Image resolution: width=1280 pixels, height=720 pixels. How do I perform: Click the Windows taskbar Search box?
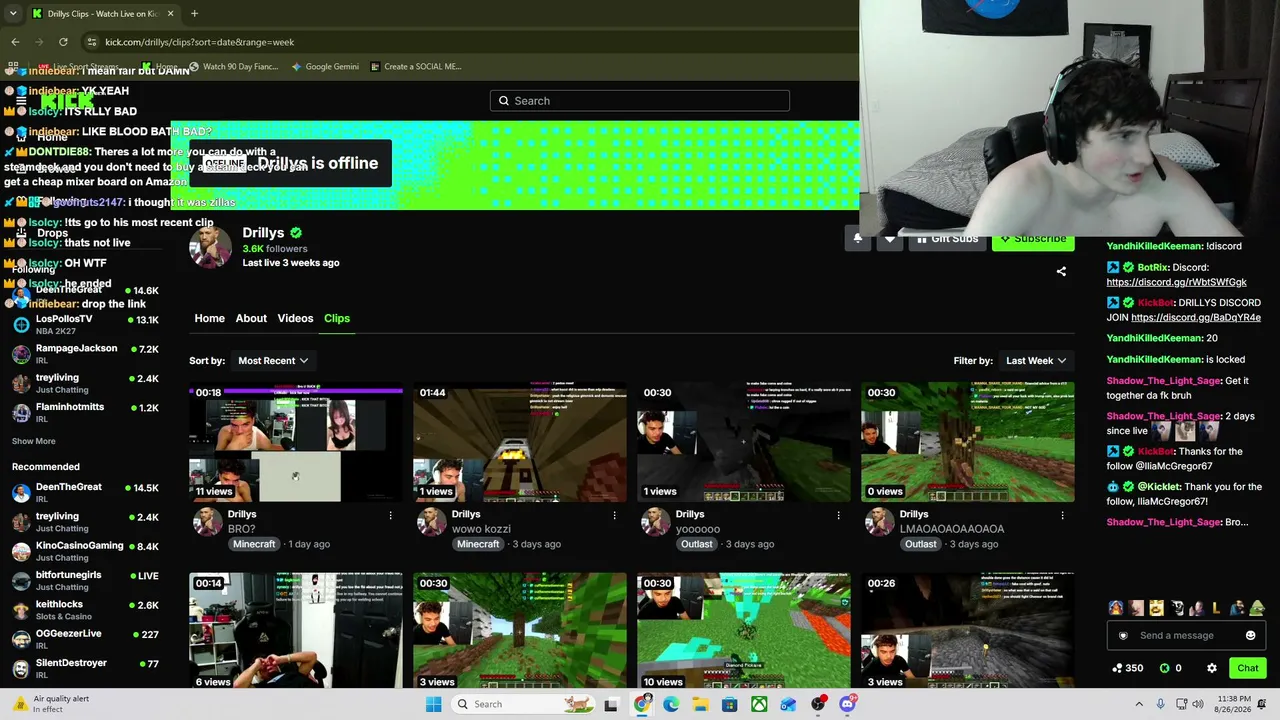[522, 704]
